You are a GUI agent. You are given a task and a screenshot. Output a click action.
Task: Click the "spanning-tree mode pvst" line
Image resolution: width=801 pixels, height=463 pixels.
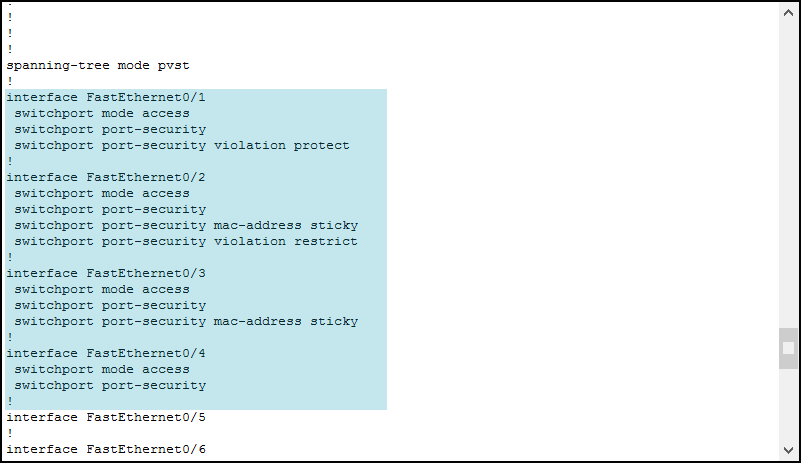(98, 65)
